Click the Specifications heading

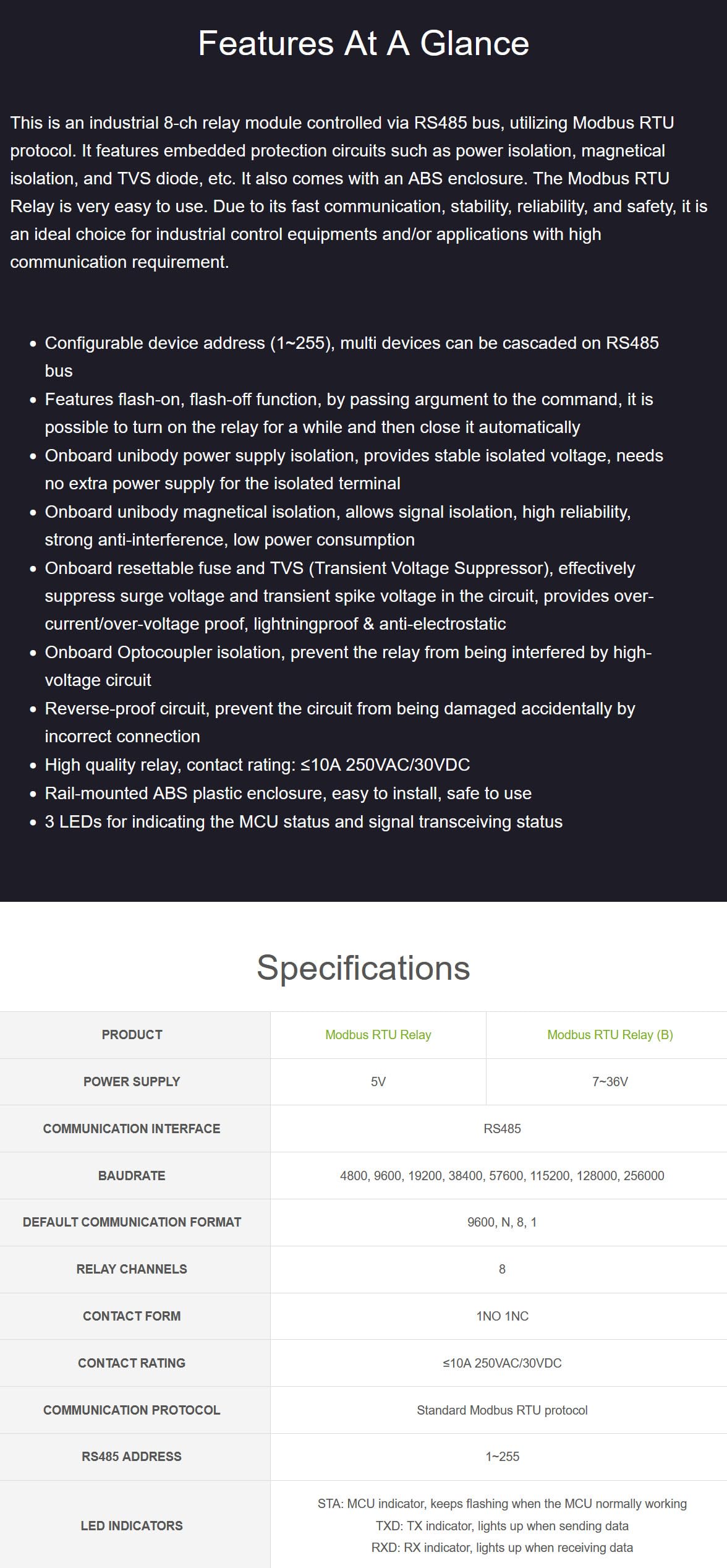363,967
